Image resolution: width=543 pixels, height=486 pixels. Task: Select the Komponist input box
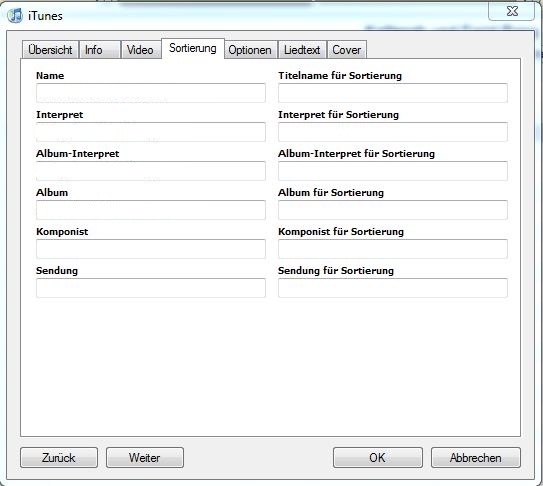(151, 249)
